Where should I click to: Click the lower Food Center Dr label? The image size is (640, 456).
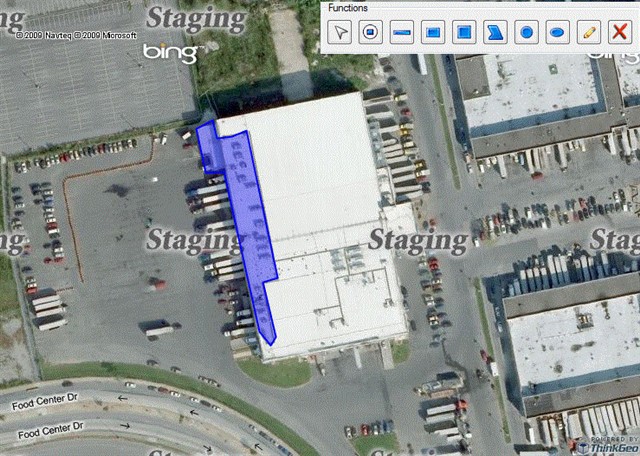pyautogui.click(x=51, y=430)
